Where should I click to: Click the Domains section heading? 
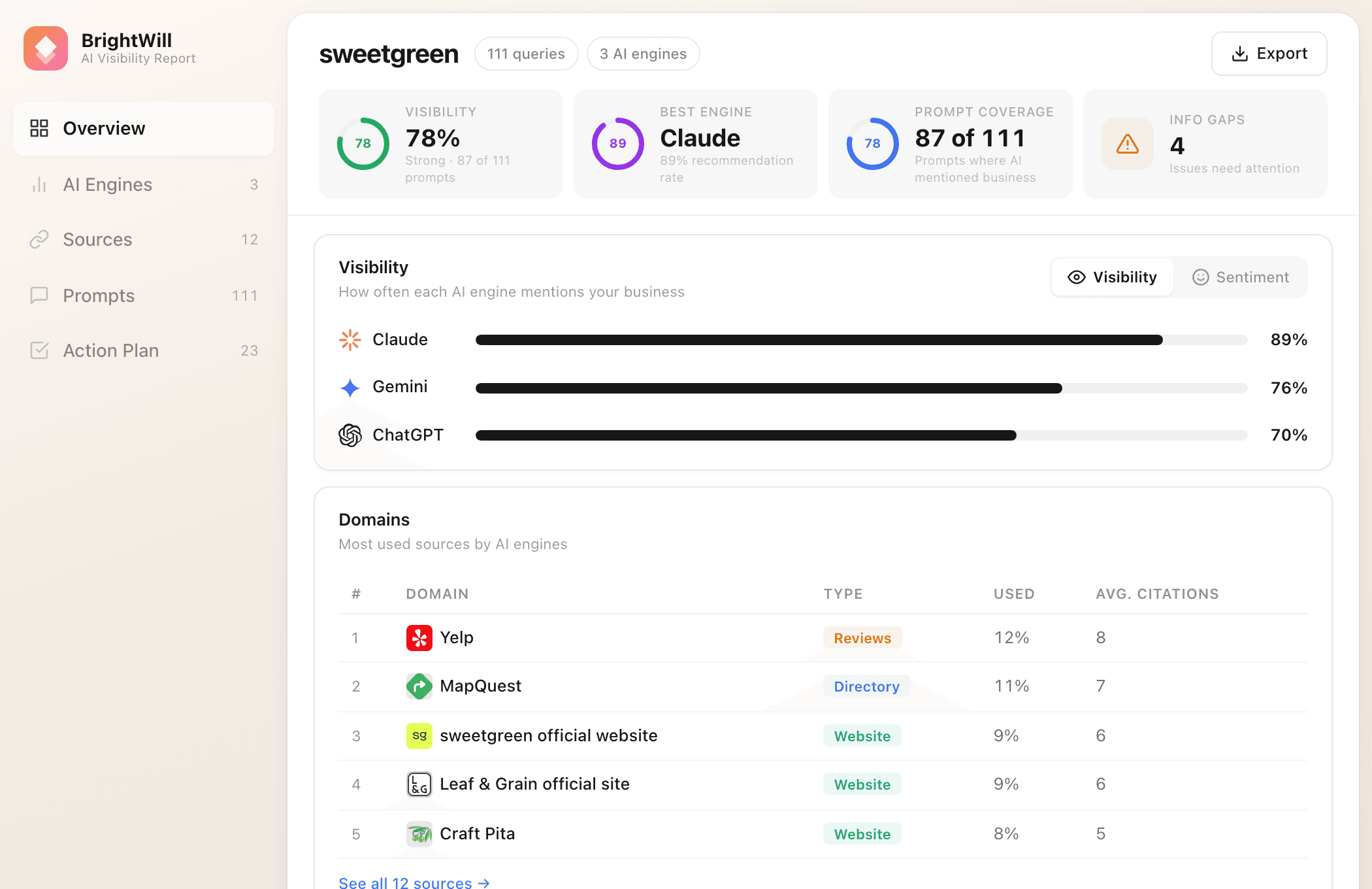[374, 520]
